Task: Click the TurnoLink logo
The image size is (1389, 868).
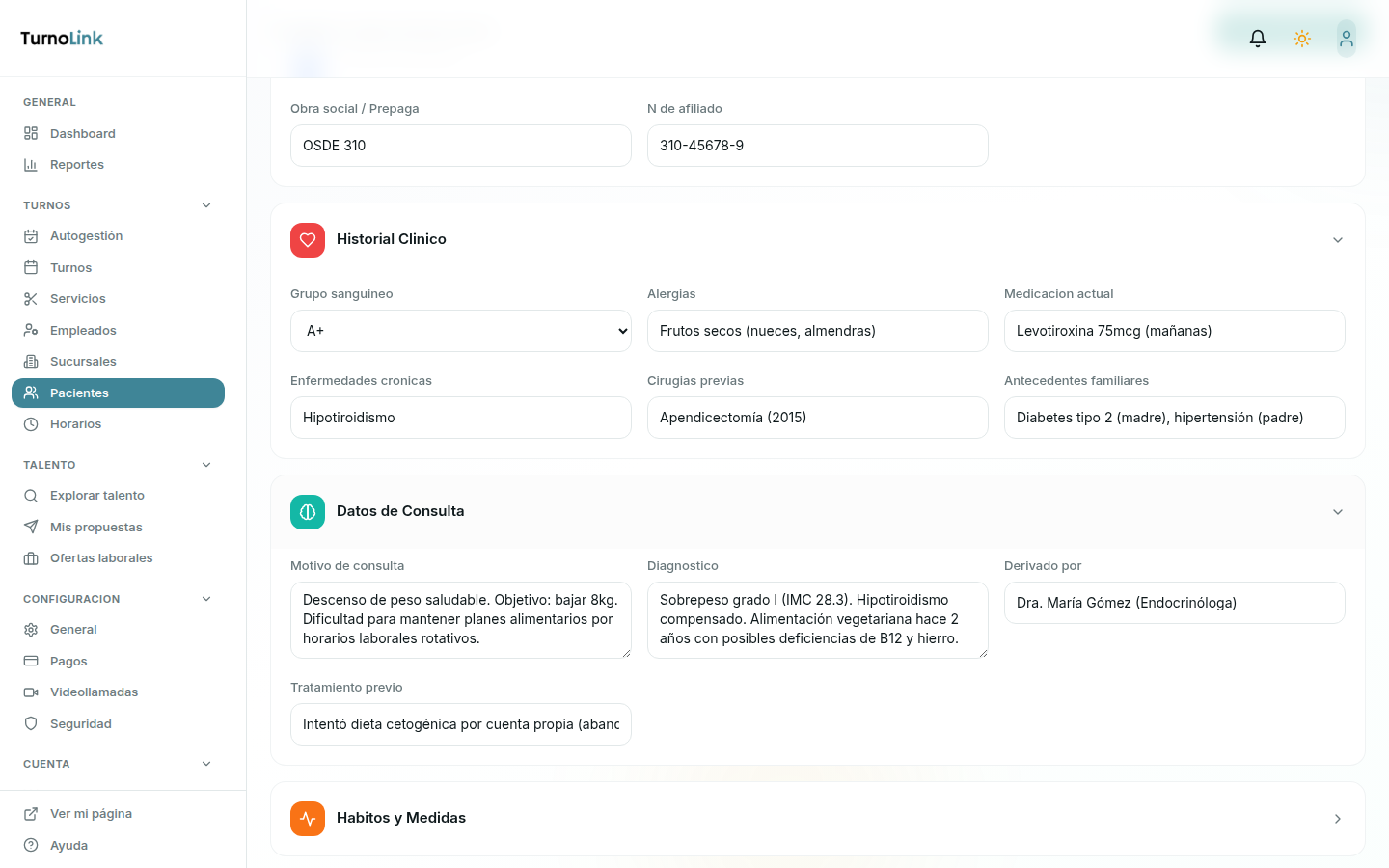Action: click(62, 39)
